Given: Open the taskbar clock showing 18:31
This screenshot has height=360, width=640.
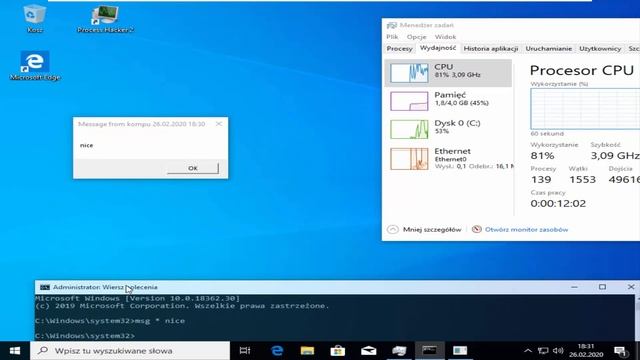Looking at the screenshot, I should 586,351.
